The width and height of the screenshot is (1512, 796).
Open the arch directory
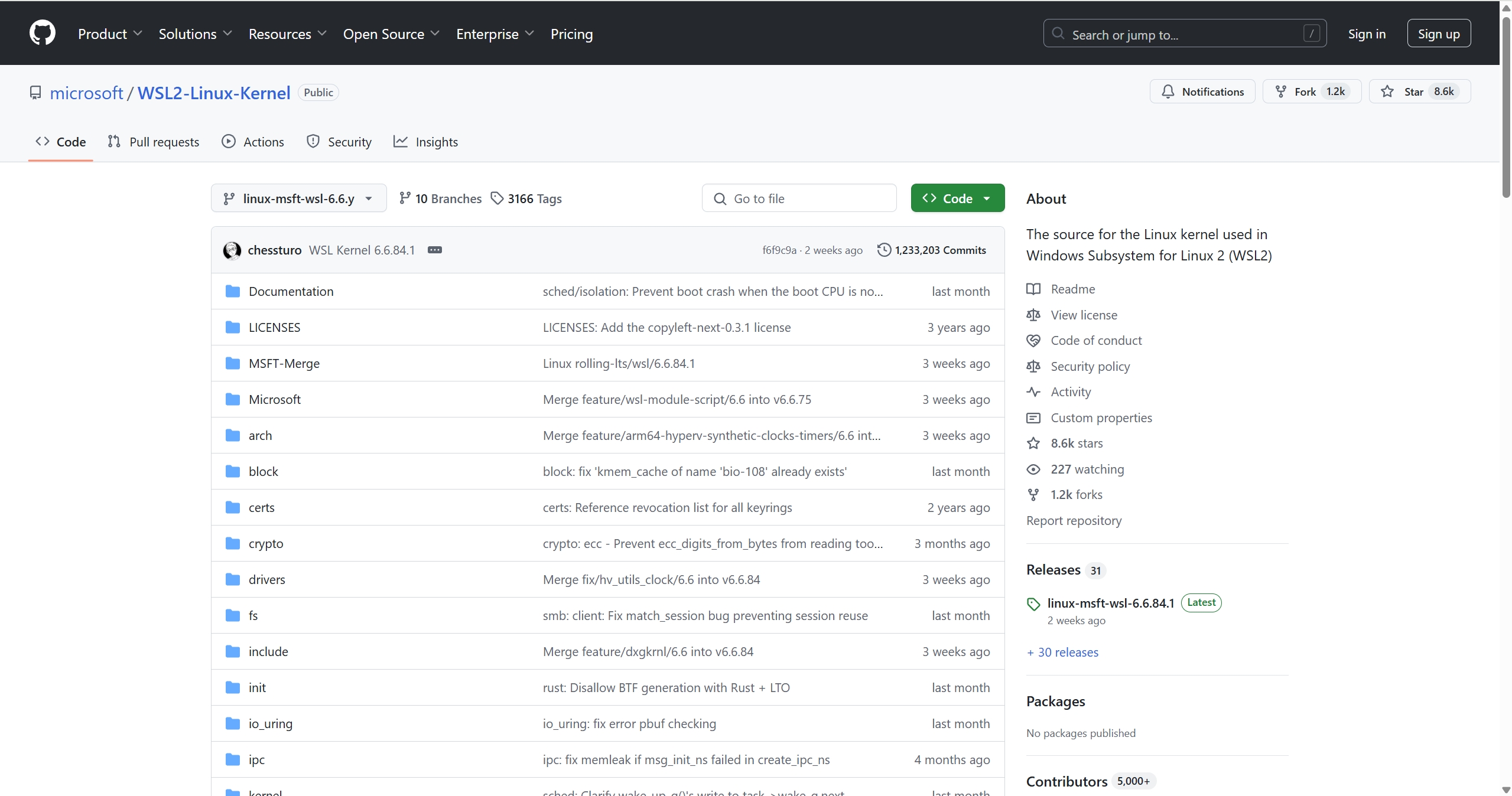pyautogui.click(x=260, y=435)
